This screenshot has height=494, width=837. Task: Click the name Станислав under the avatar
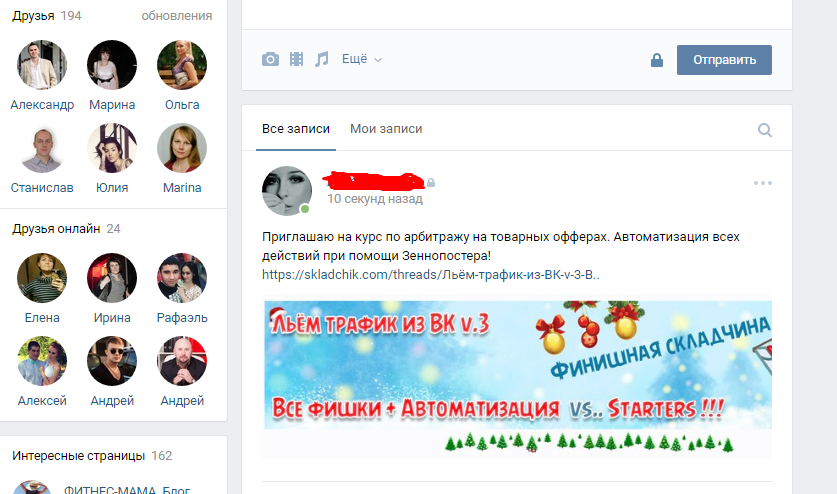[x=42, y=187]
